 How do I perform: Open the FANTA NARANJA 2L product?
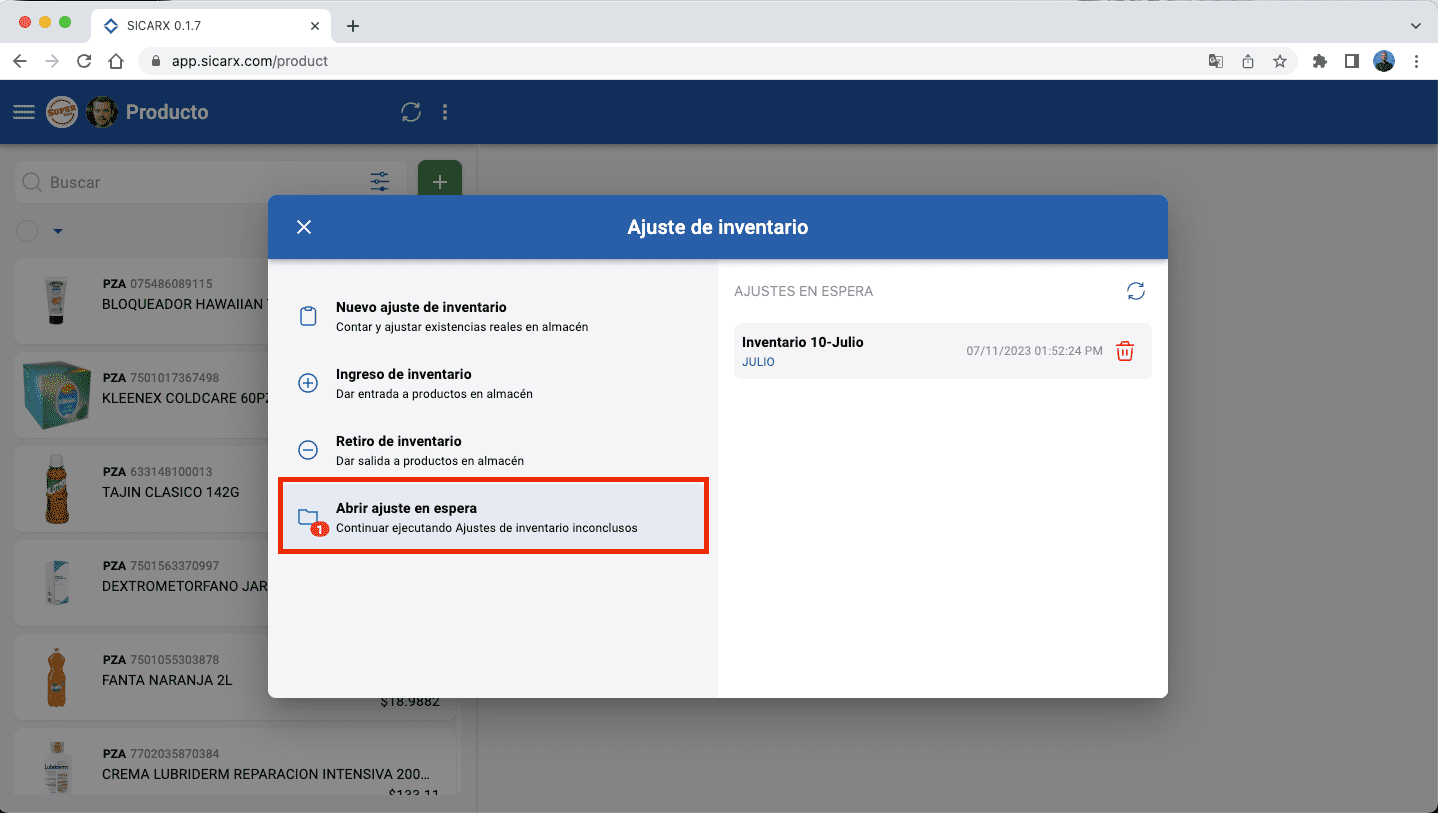pyautogui.click(x=167, y=680)
